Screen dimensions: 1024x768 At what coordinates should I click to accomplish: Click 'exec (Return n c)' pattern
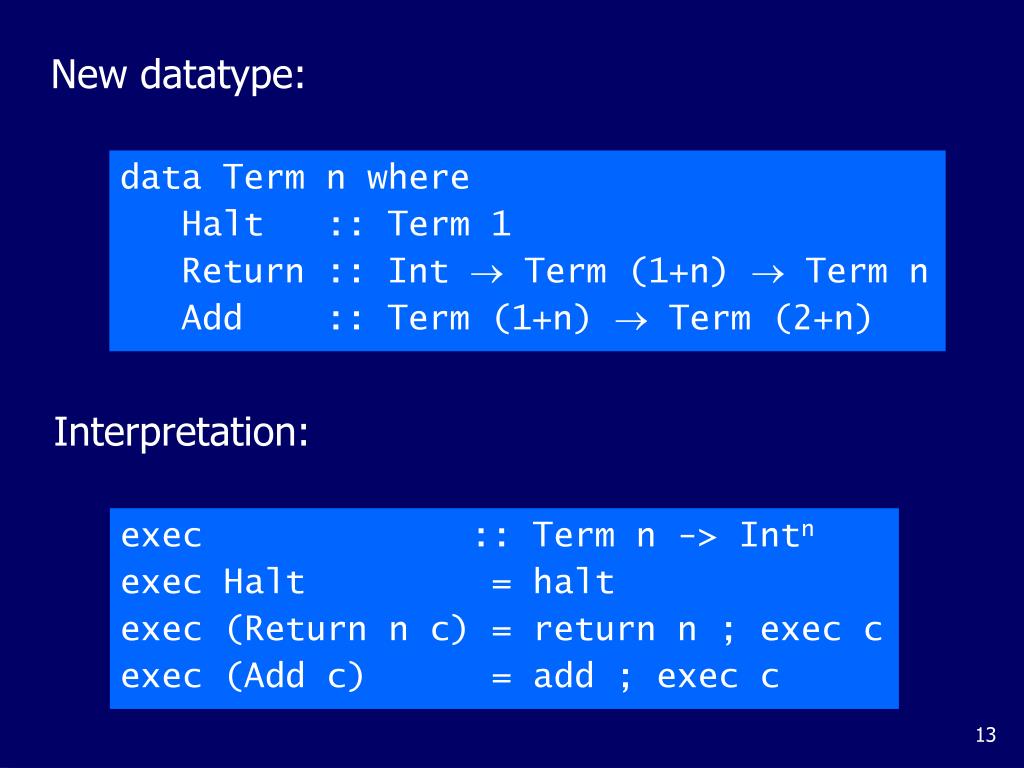pyautogui.click(x=294, y=629)
